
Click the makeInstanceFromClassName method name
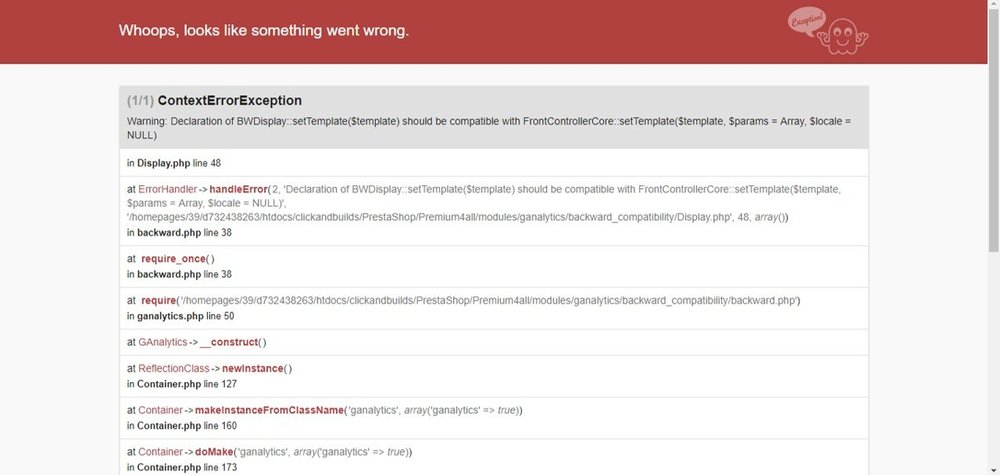269,411
